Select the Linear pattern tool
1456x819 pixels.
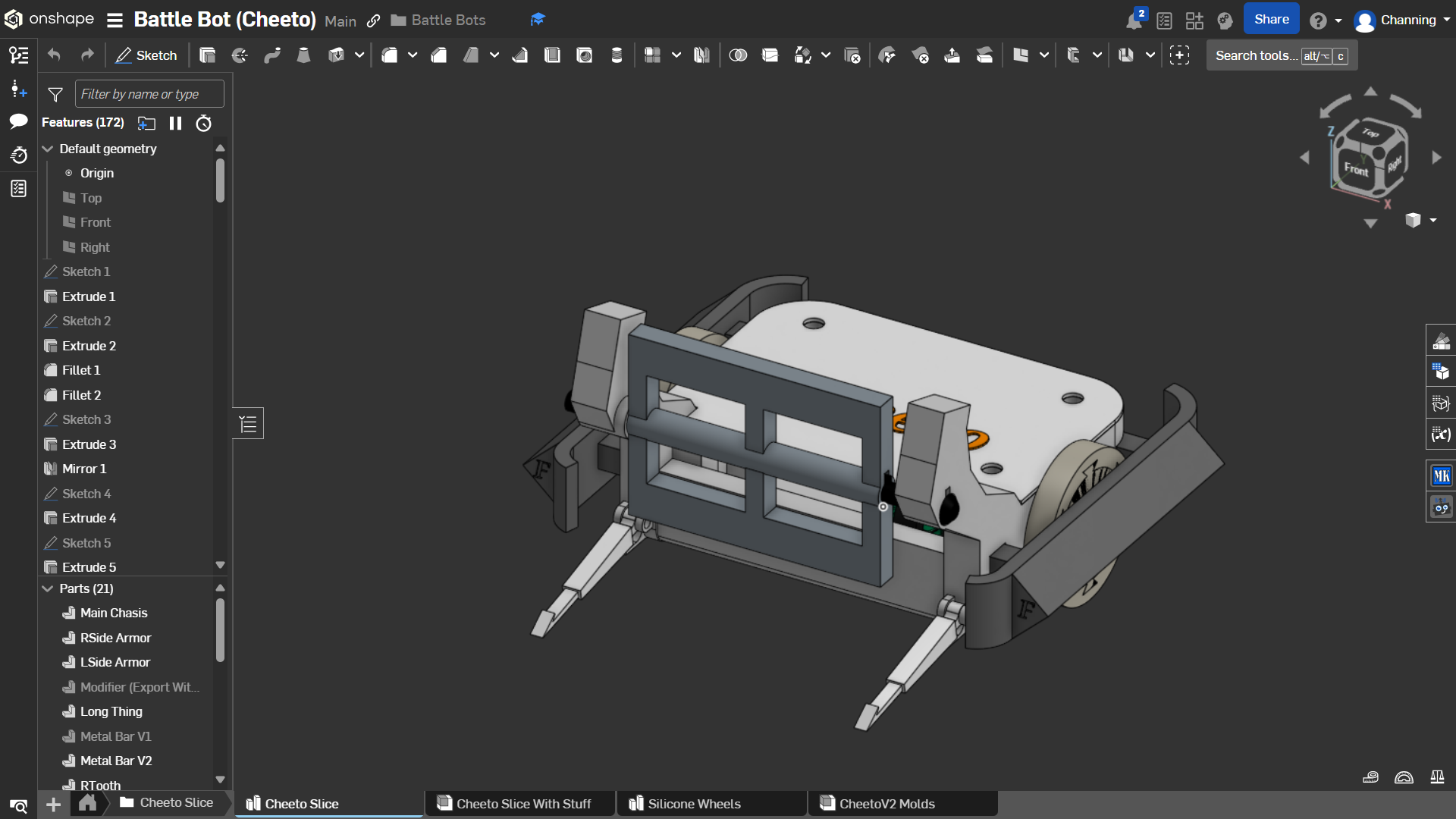(652, 55)
